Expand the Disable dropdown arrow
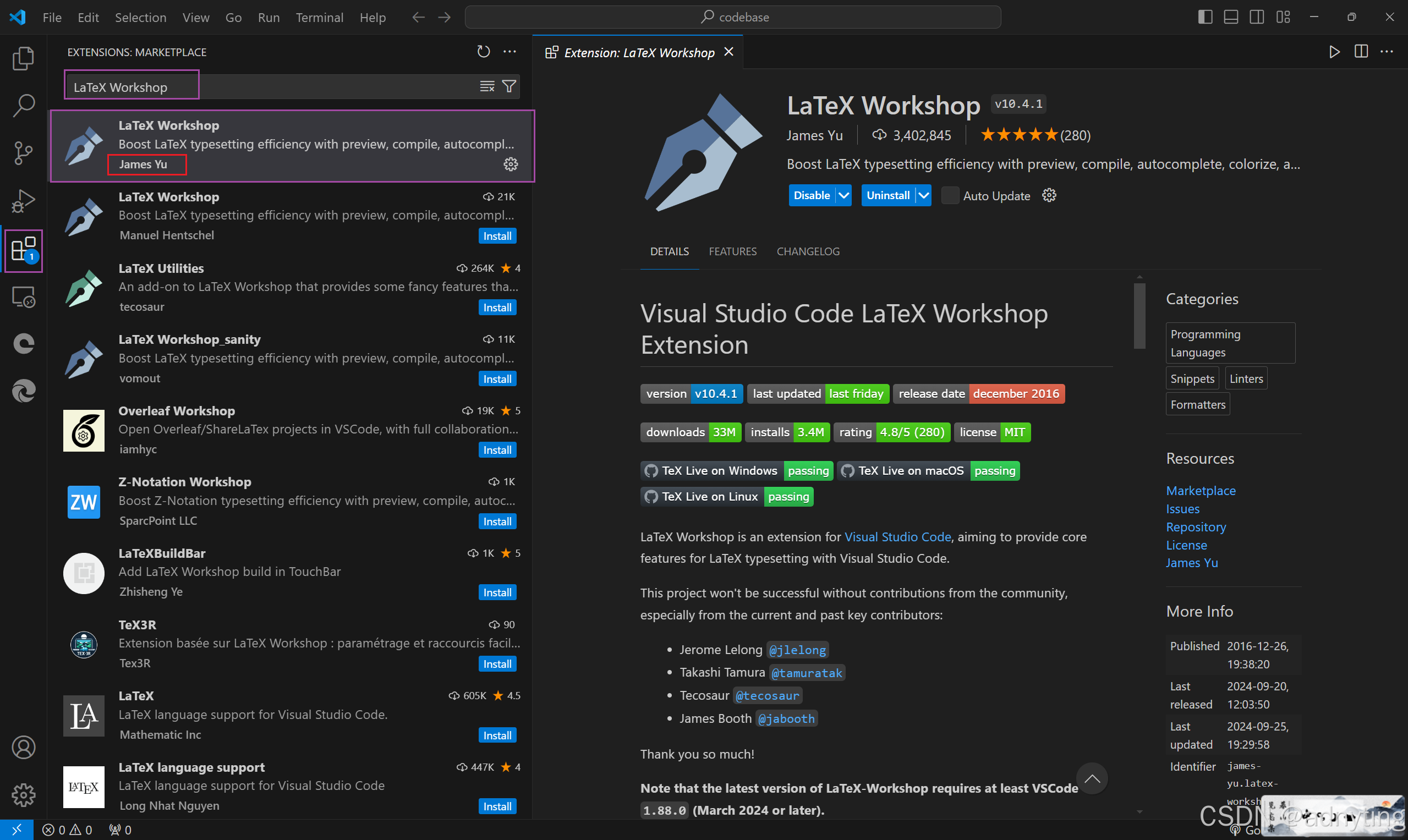 [843, 195]
